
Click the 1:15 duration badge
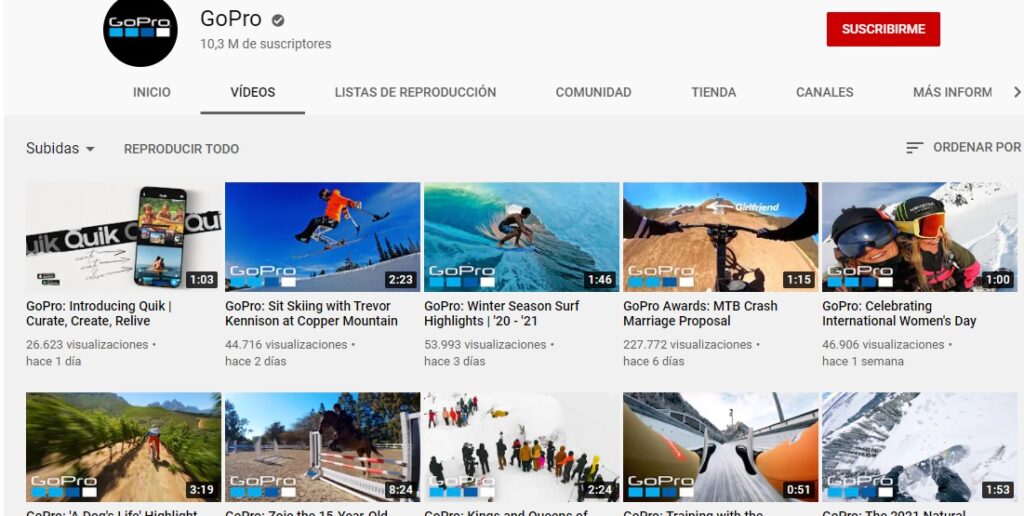click(798, 280)
